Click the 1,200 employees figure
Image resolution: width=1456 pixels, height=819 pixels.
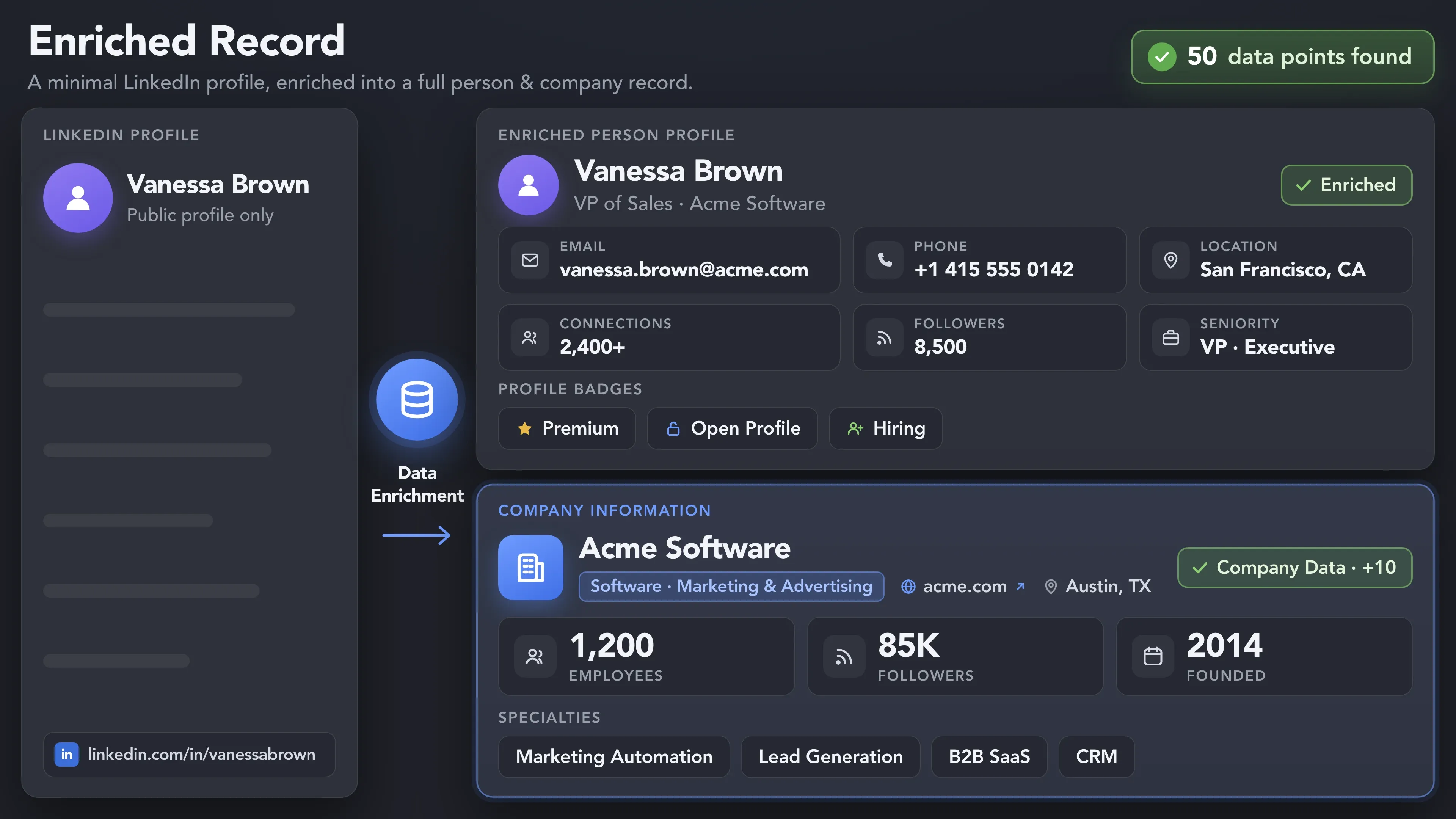612,645
